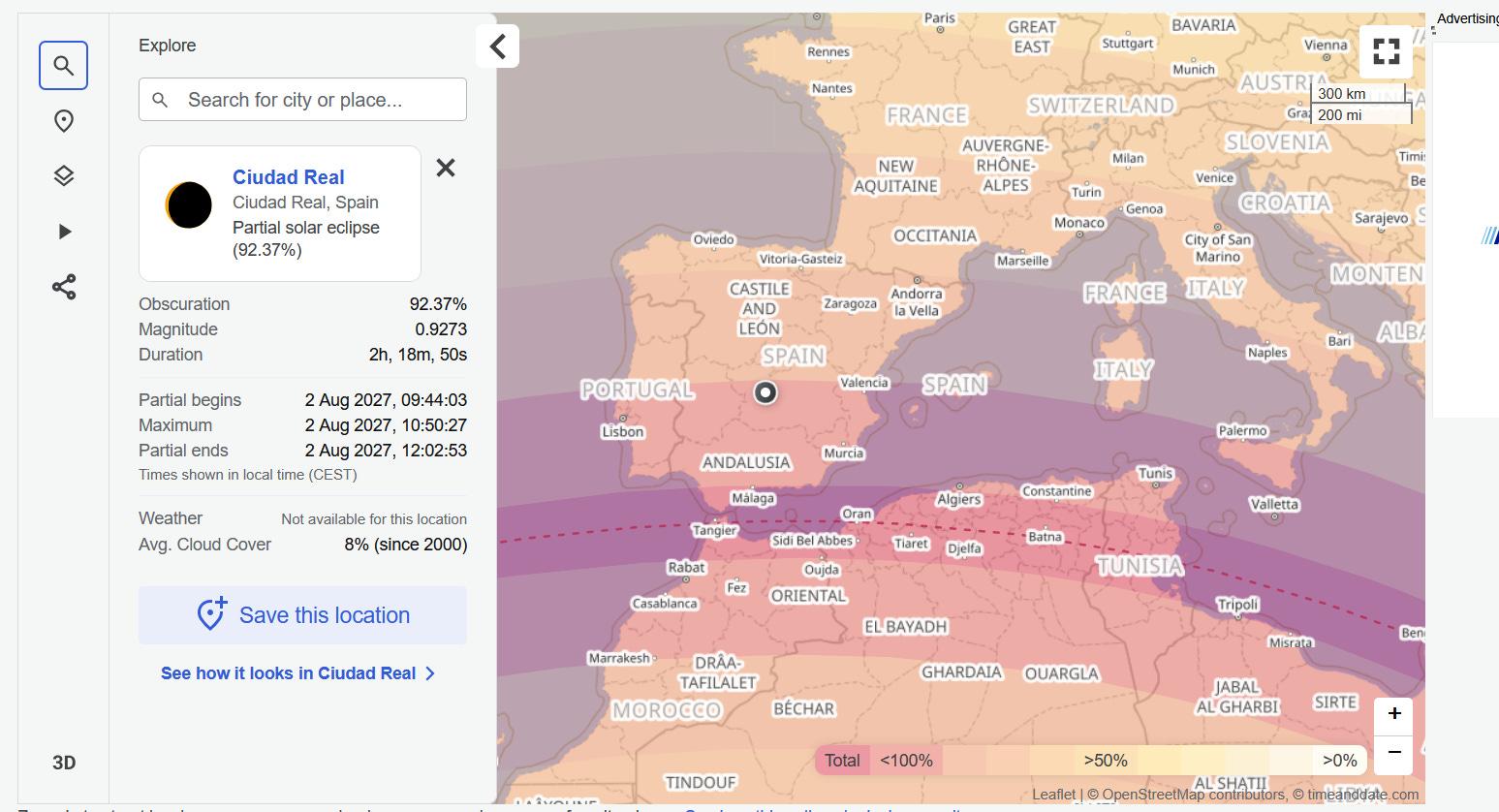Click Save this location button
Screen dimensions: 1499x812
click(302, 615)
